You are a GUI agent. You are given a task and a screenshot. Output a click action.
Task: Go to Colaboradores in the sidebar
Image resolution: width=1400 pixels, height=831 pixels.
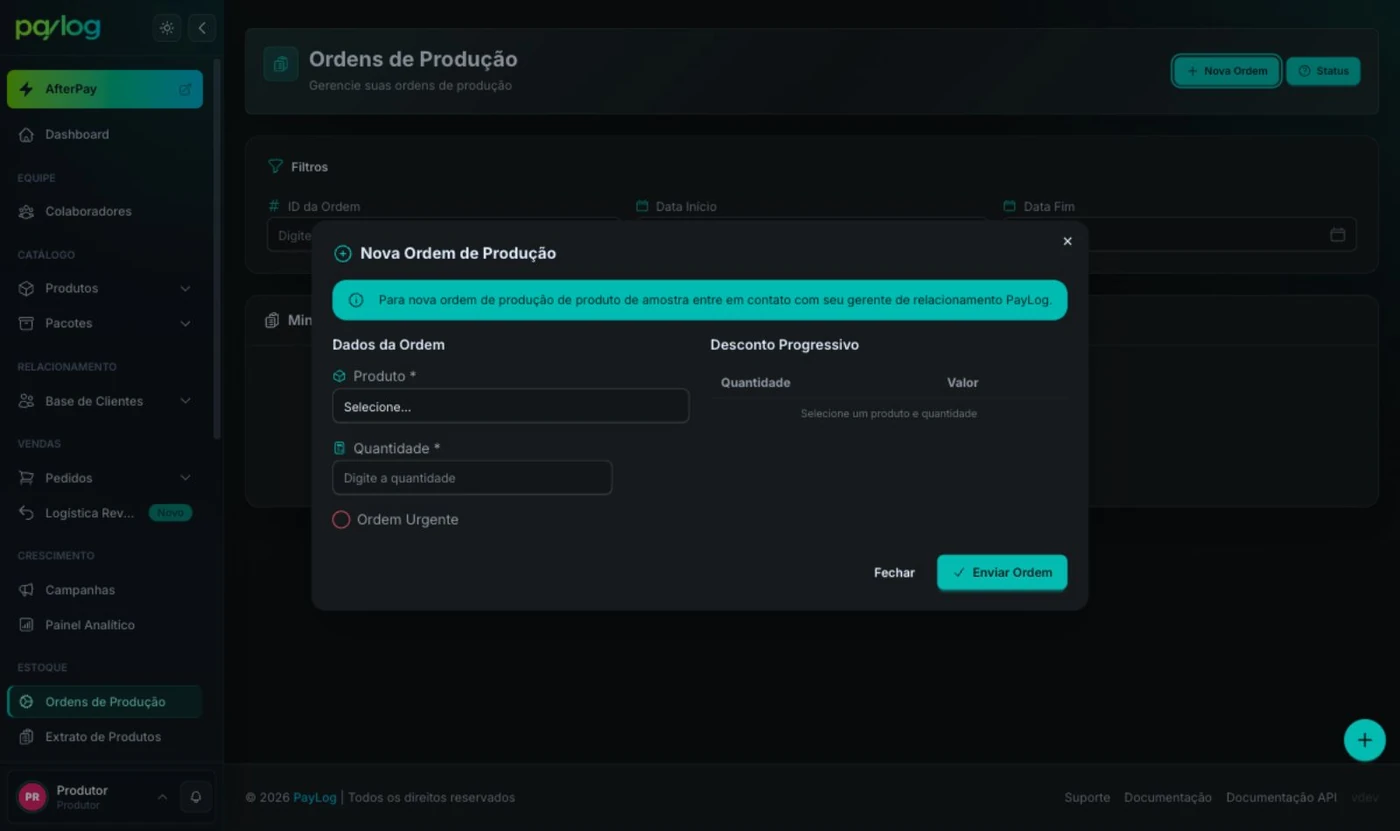pyautogui.click(x=105, y=211)
